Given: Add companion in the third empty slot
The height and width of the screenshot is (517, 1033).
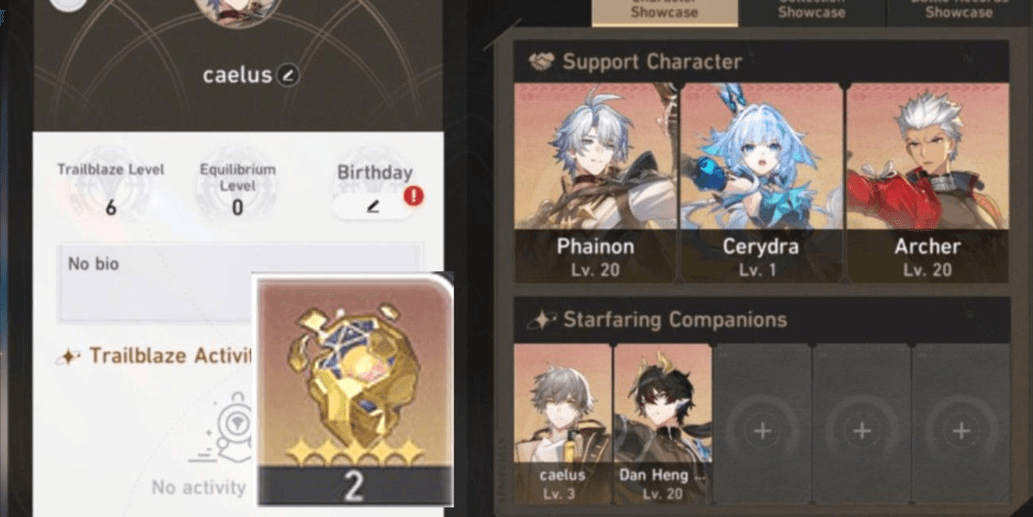Looking at the screenshot, I should (x=762, y=423).
